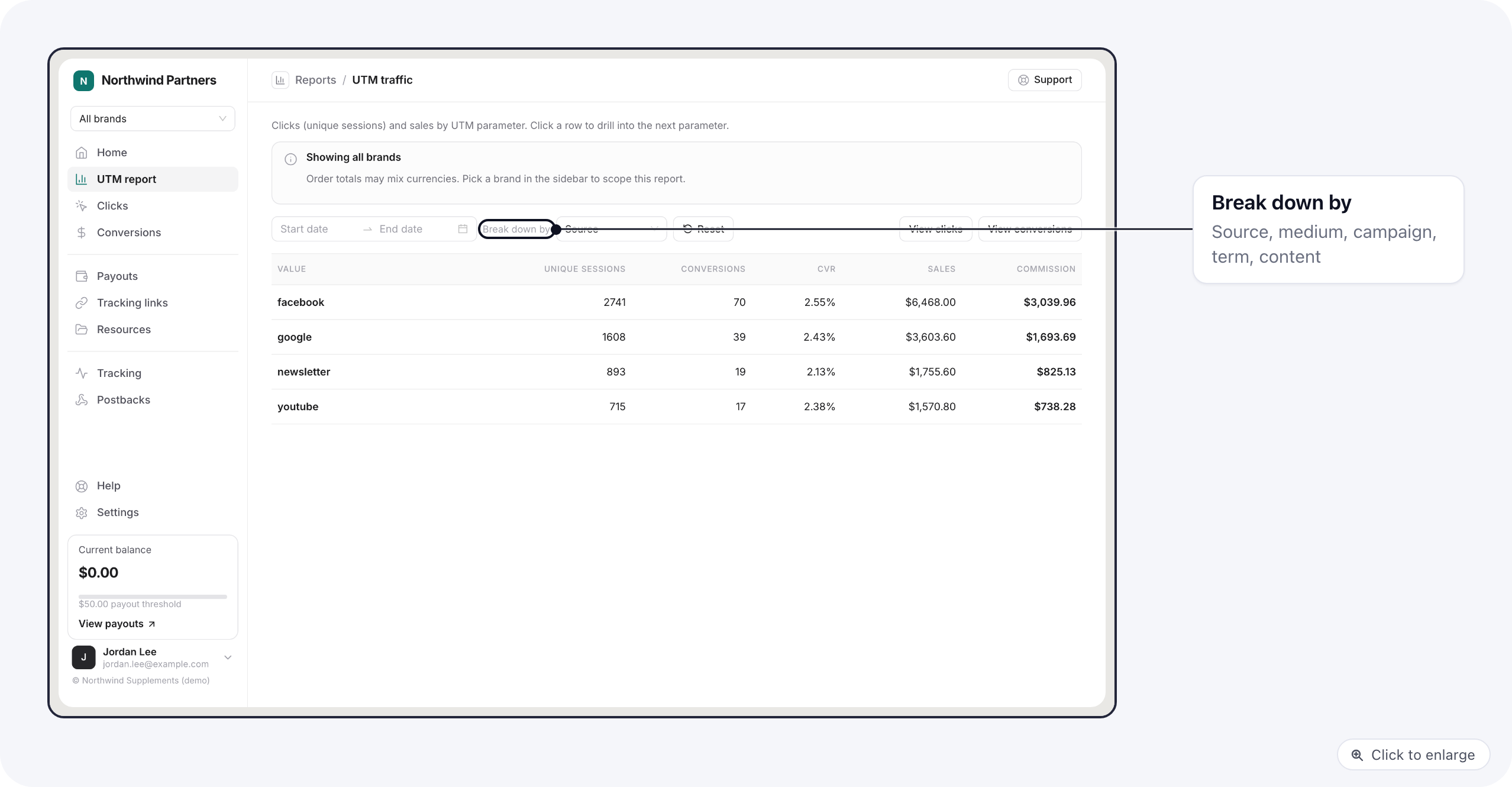Click the Reports chart icon in breadcrumb
Viewport: 1512px width, 787px height.
[280, 80]
